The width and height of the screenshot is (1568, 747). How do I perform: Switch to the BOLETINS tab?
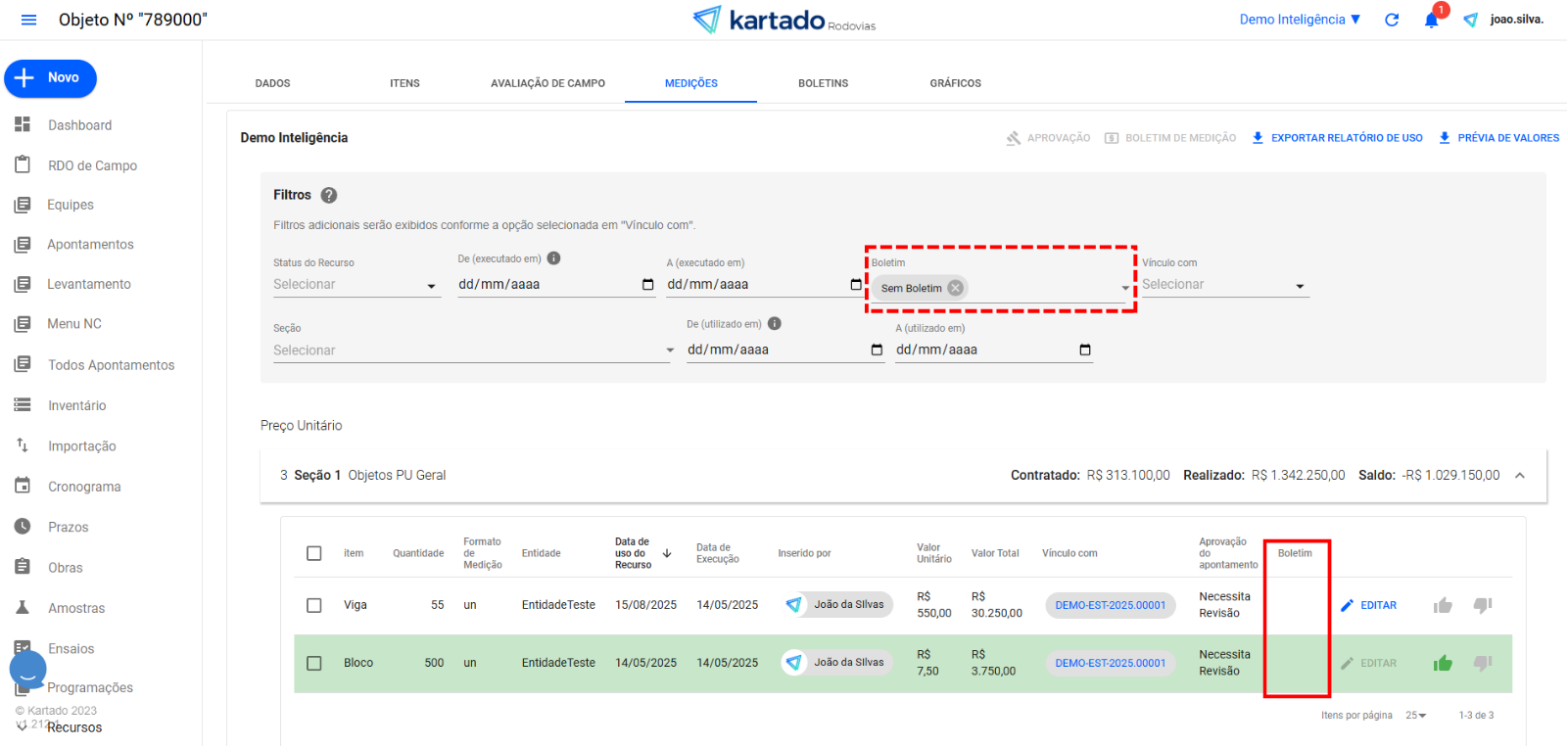[x=823, y=83]
